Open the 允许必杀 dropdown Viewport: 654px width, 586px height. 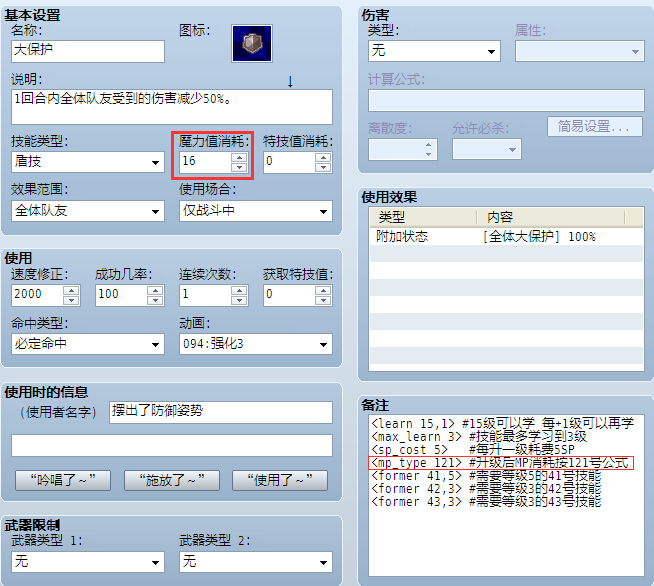coord(487,149)
